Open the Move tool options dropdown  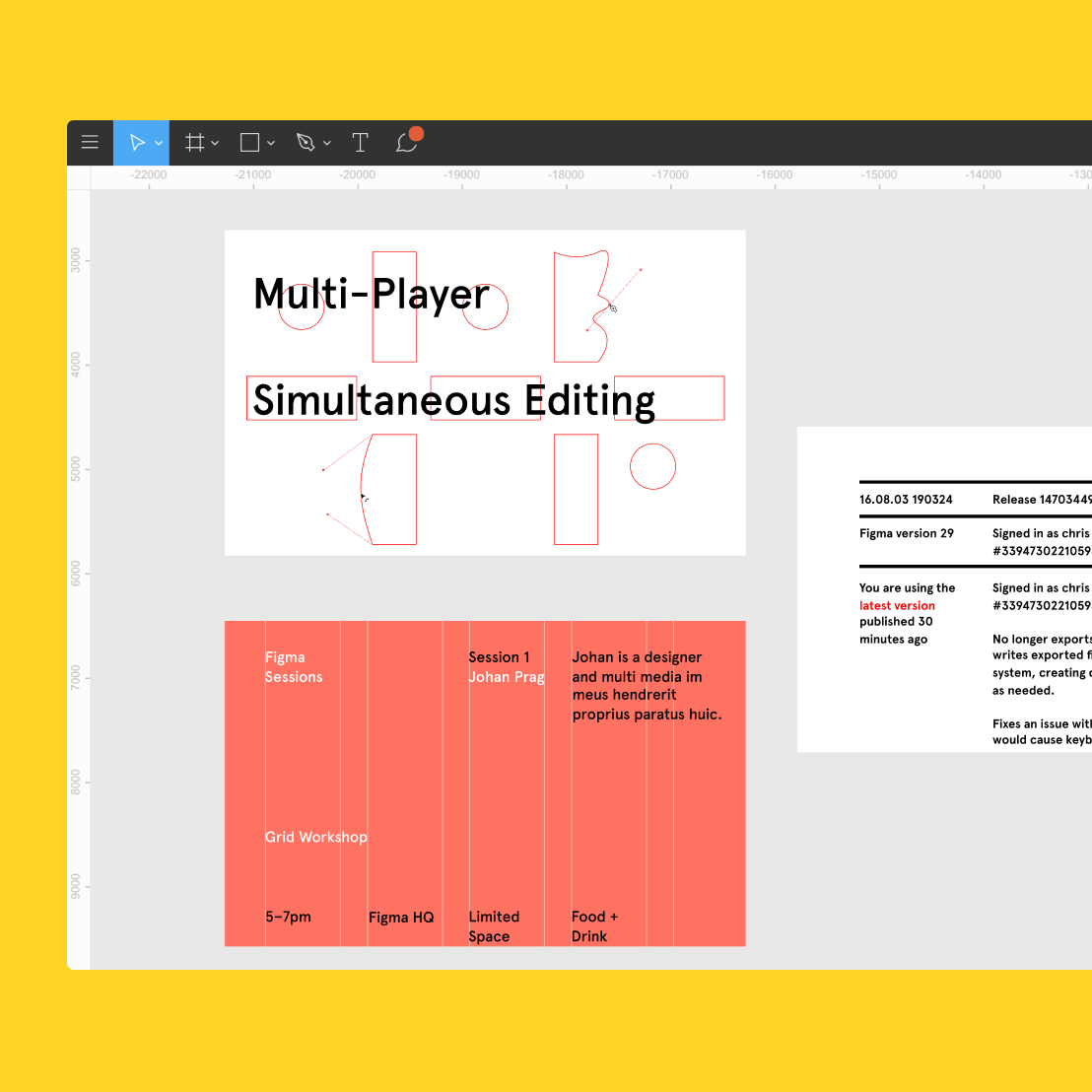tap(158, 142)
